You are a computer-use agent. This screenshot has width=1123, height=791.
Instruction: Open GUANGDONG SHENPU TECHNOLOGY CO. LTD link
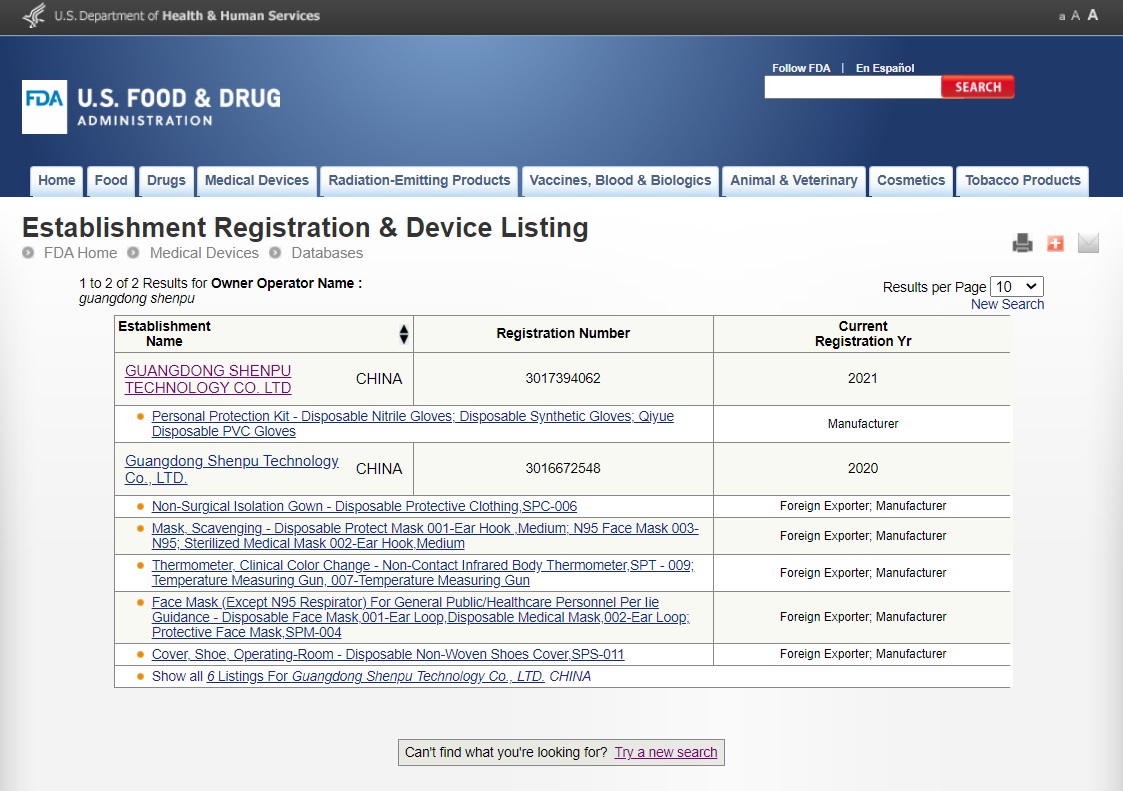click(x=208, y=379)
